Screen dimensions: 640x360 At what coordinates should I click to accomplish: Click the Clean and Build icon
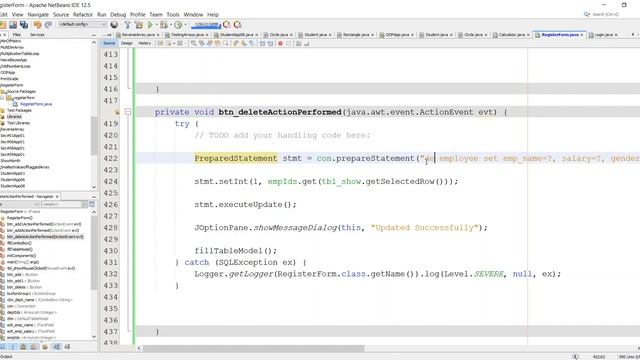tap(139, 25)
